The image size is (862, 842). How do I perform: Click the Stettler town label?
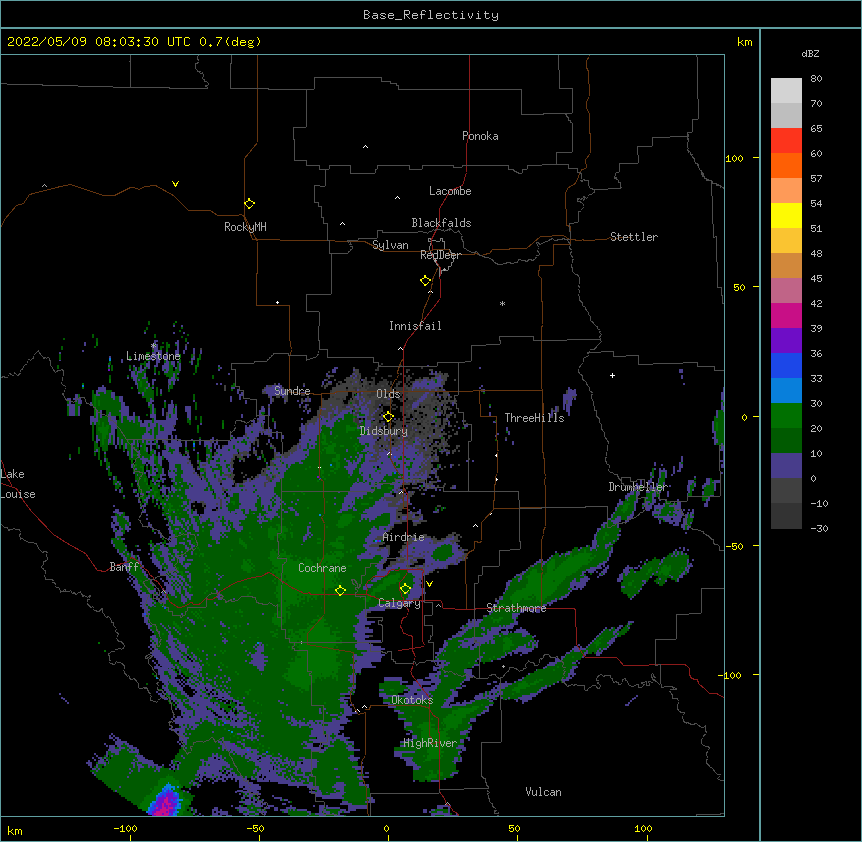click(x=633, y=237)
